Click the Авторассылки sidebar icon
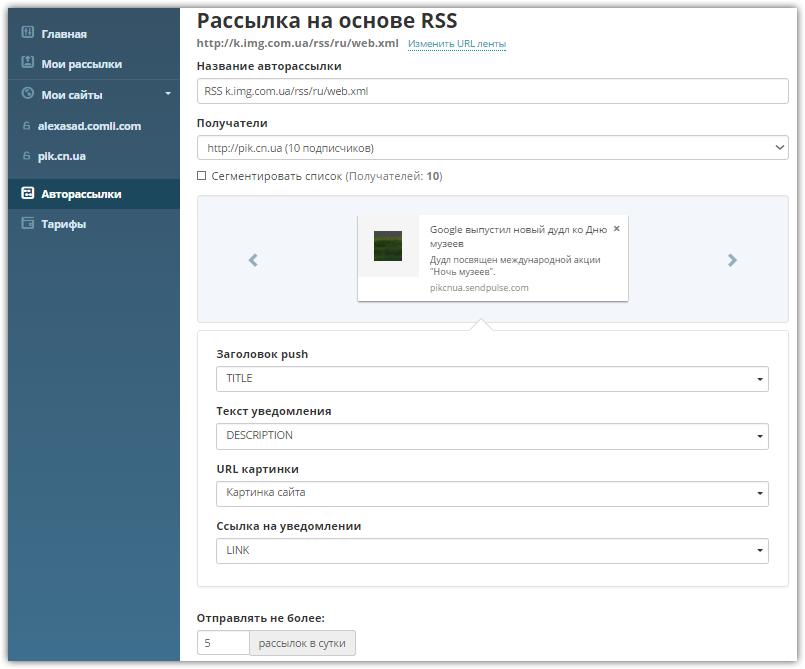The height and width of the screenshot is (669, 805). click(28, 193)
